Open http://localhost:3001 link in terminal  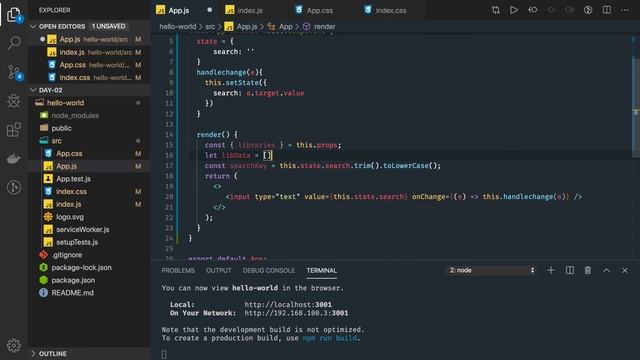(288, 304)
